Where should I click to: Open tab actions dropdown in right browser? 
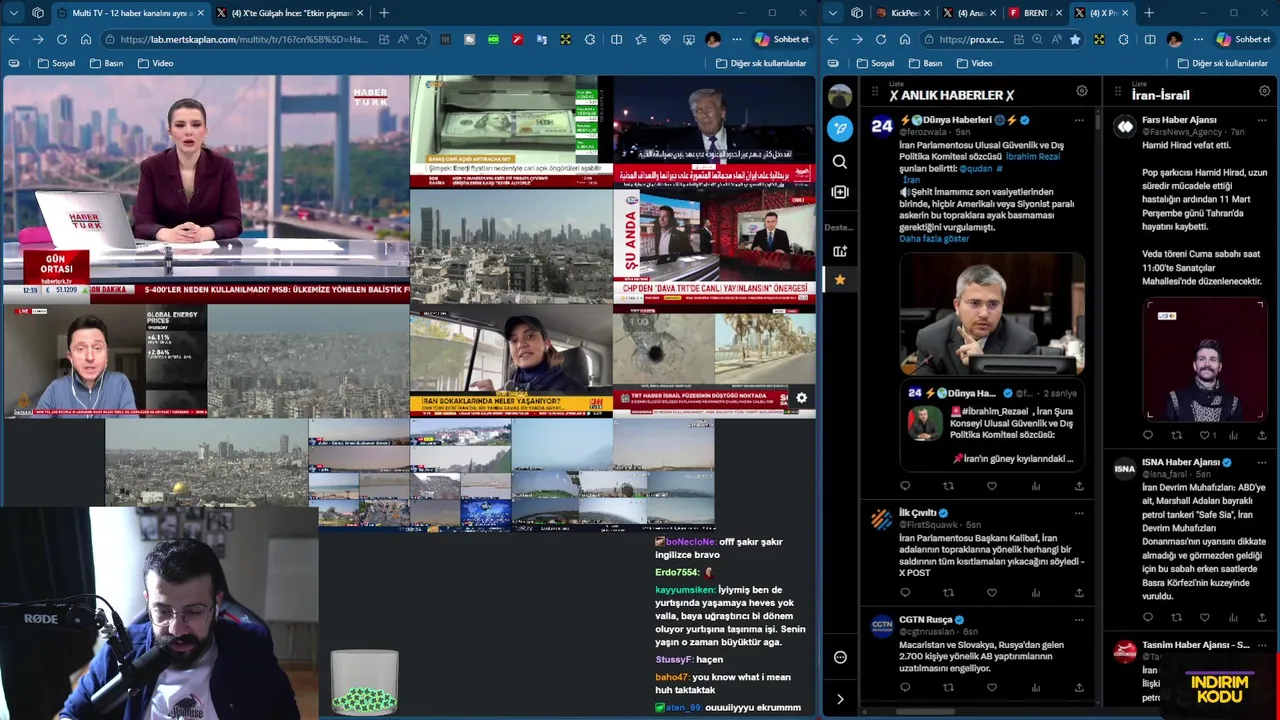point(833,13)
